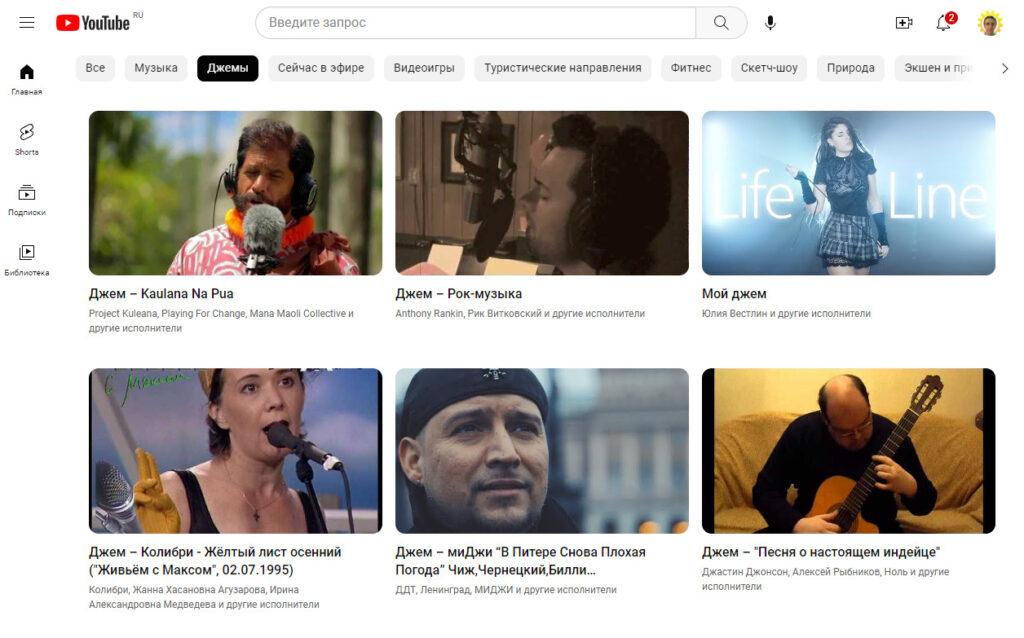Click title Джем – миДжи В Питере Снова Плохая Погода

click(x=520, y=561)
